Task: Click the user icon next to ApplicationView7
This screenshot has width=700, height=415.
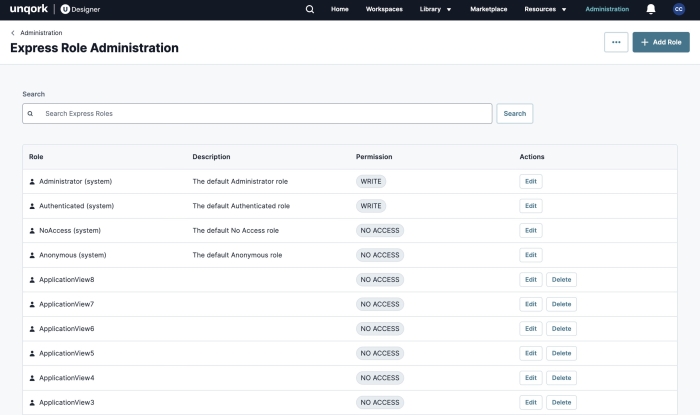Action: point(32,304)
